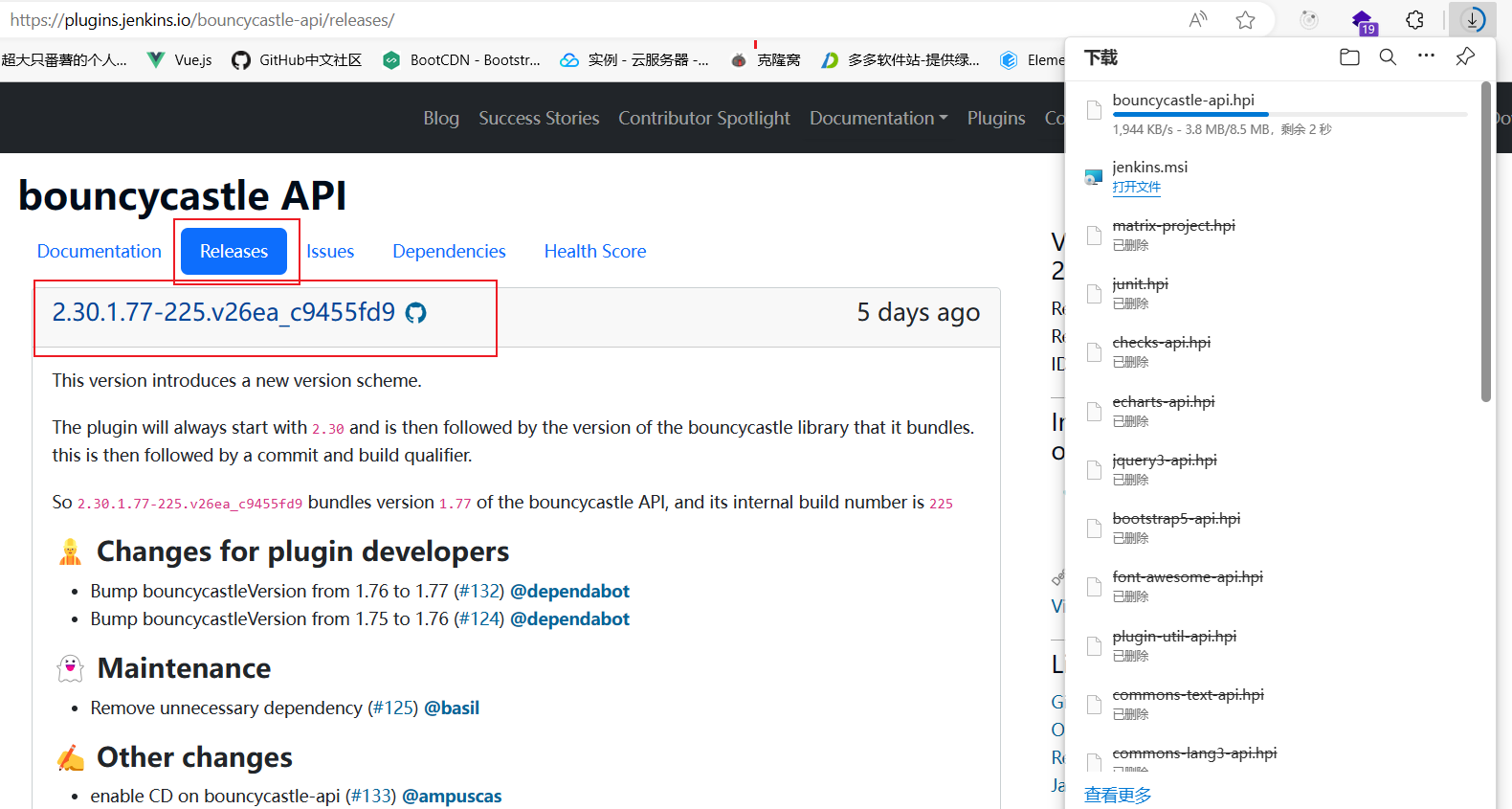Viewport: 1512px width, 809px height.
Task: Switch to the plugin Documentation tab
Action: [100, 251]
